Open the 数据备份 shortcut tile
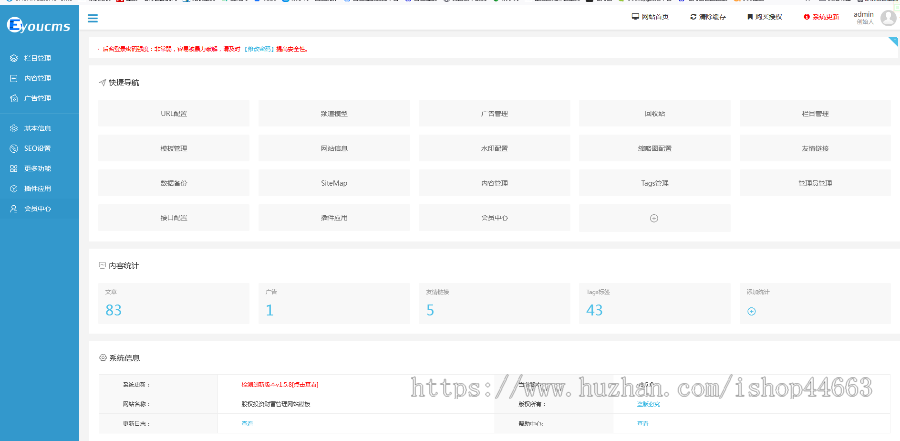The height and width of the screenshot is (441, 900). coord(173,183)
